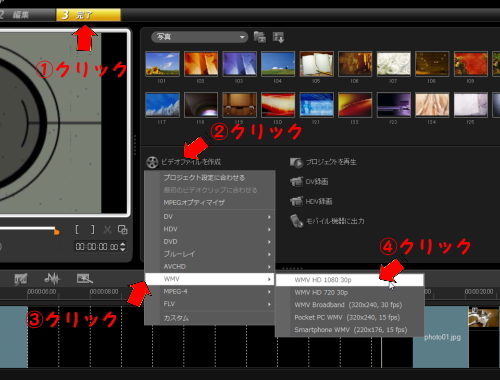Viewport: 500px width, 380px height.
Task: Select photo thumbnail I04 green field
Action: click(x=278, y=64)
